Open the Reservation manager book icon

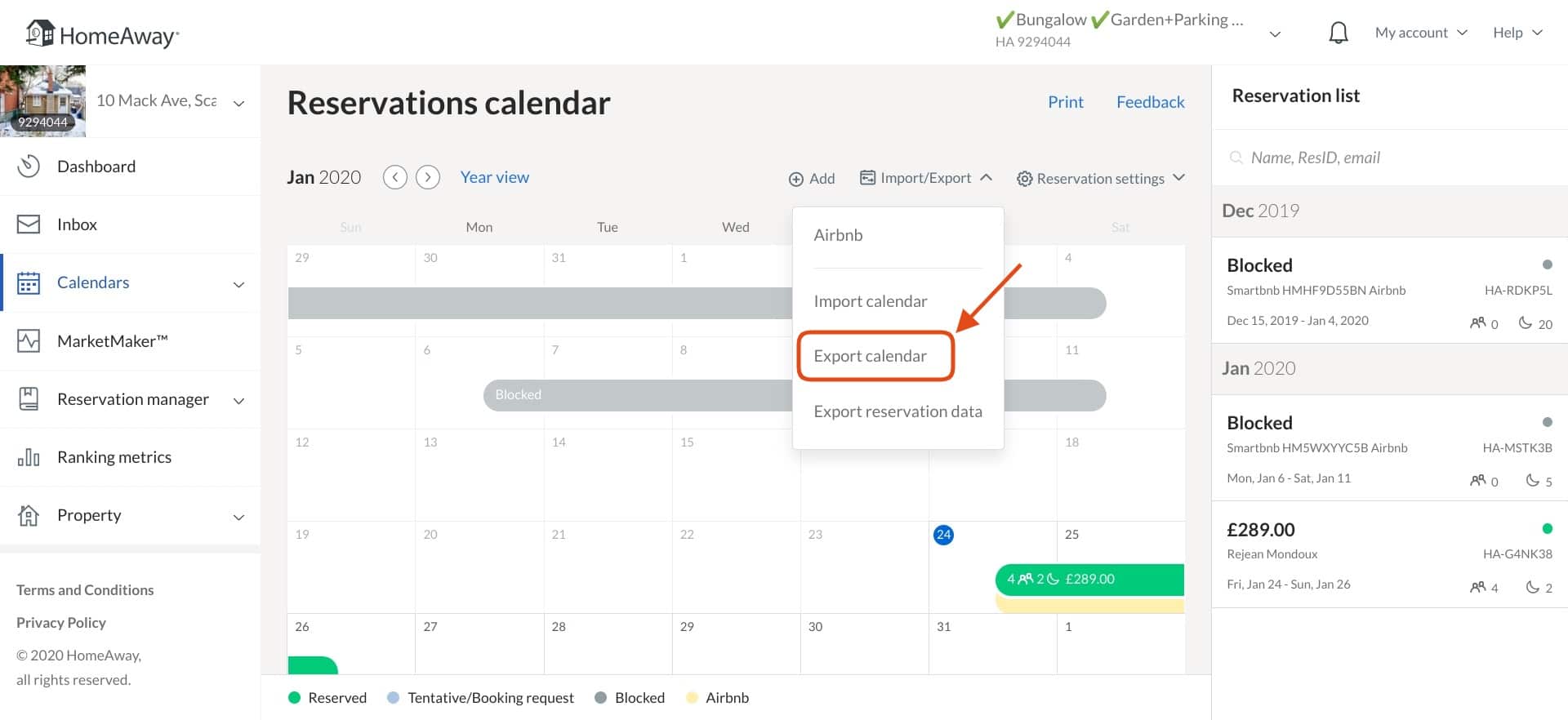click(x=29, y=399)
